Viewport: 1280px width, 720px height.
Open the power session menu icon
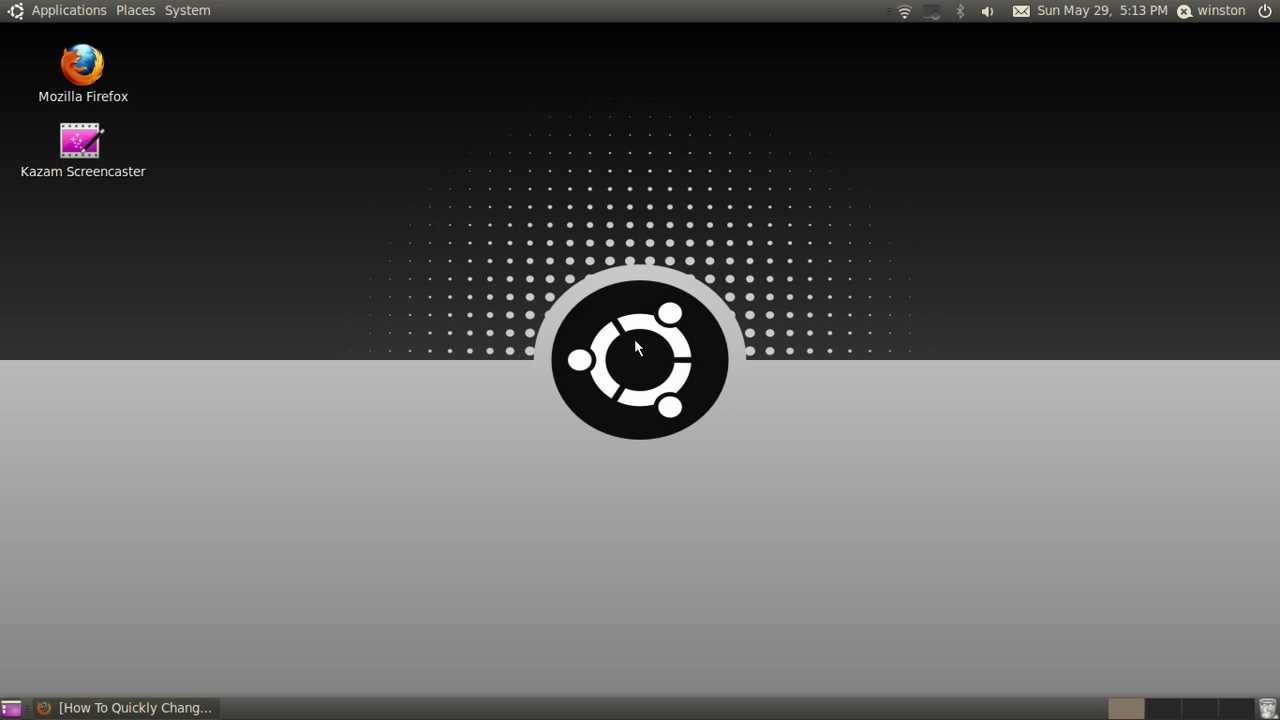(1265, 11)
